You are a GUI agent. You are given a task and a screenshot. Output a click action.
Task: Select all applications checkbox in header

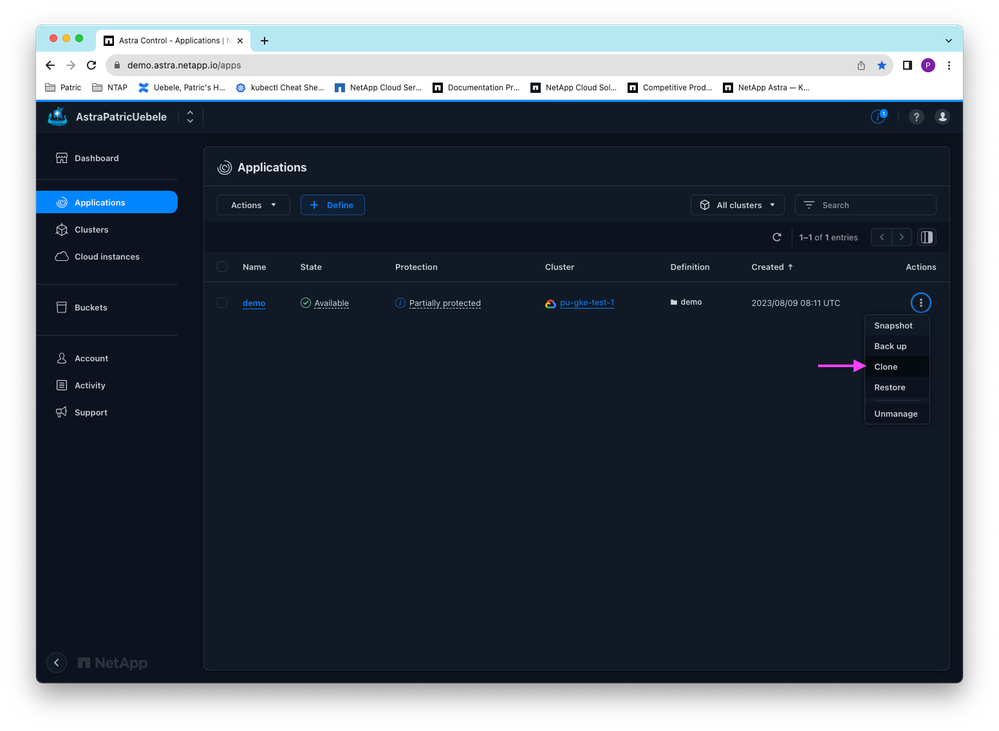pyautogui.click(x=222, y=267)
